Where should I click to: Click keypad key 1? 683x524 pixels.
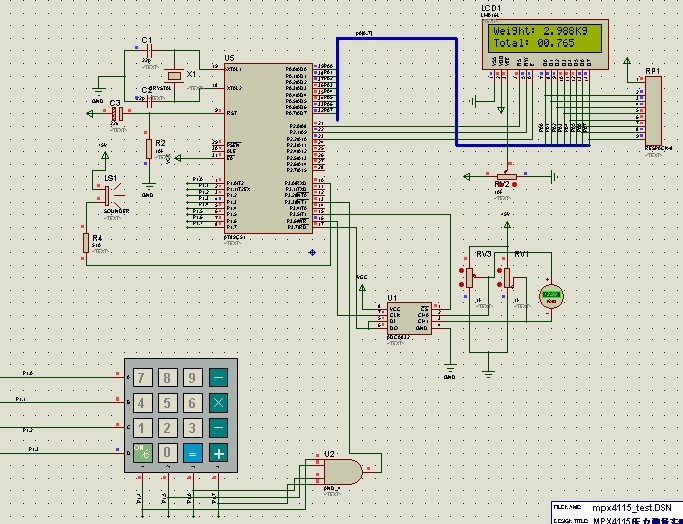(142, 428)
